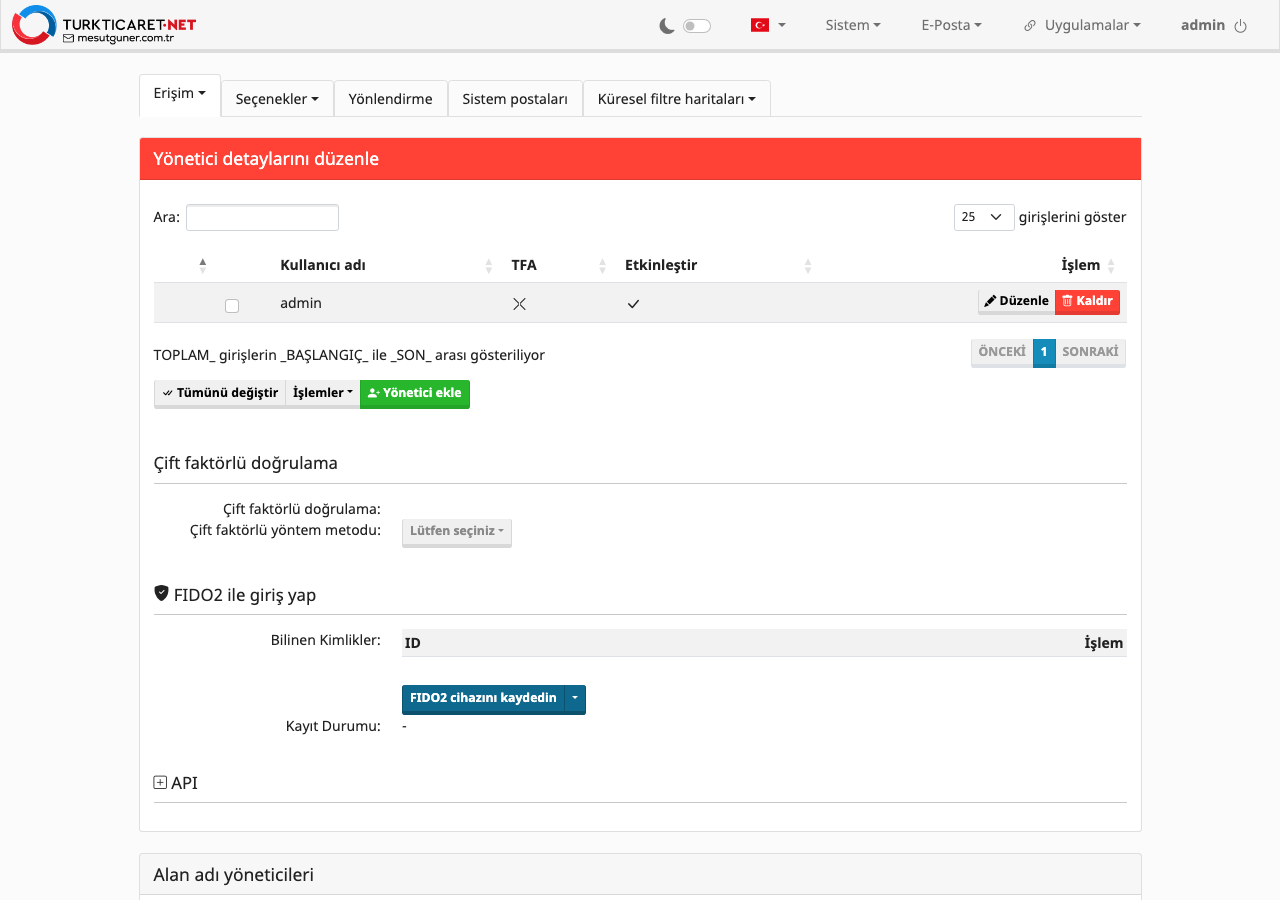The width and height of the screenshot is (1280, 900).
Task: Open the Lütfen seçiniz dropdown
Action: click(x=457, y=532)
